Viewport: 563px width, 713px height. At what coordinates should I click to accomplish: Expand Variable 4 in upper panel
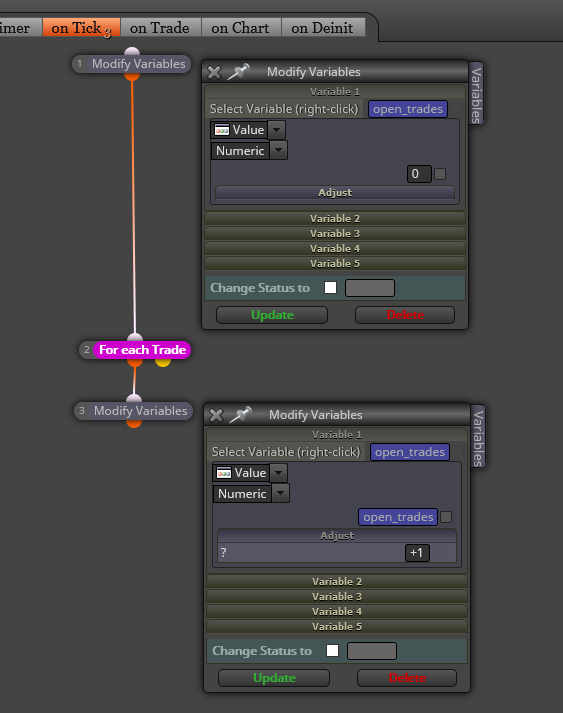[x=335, y=248]
